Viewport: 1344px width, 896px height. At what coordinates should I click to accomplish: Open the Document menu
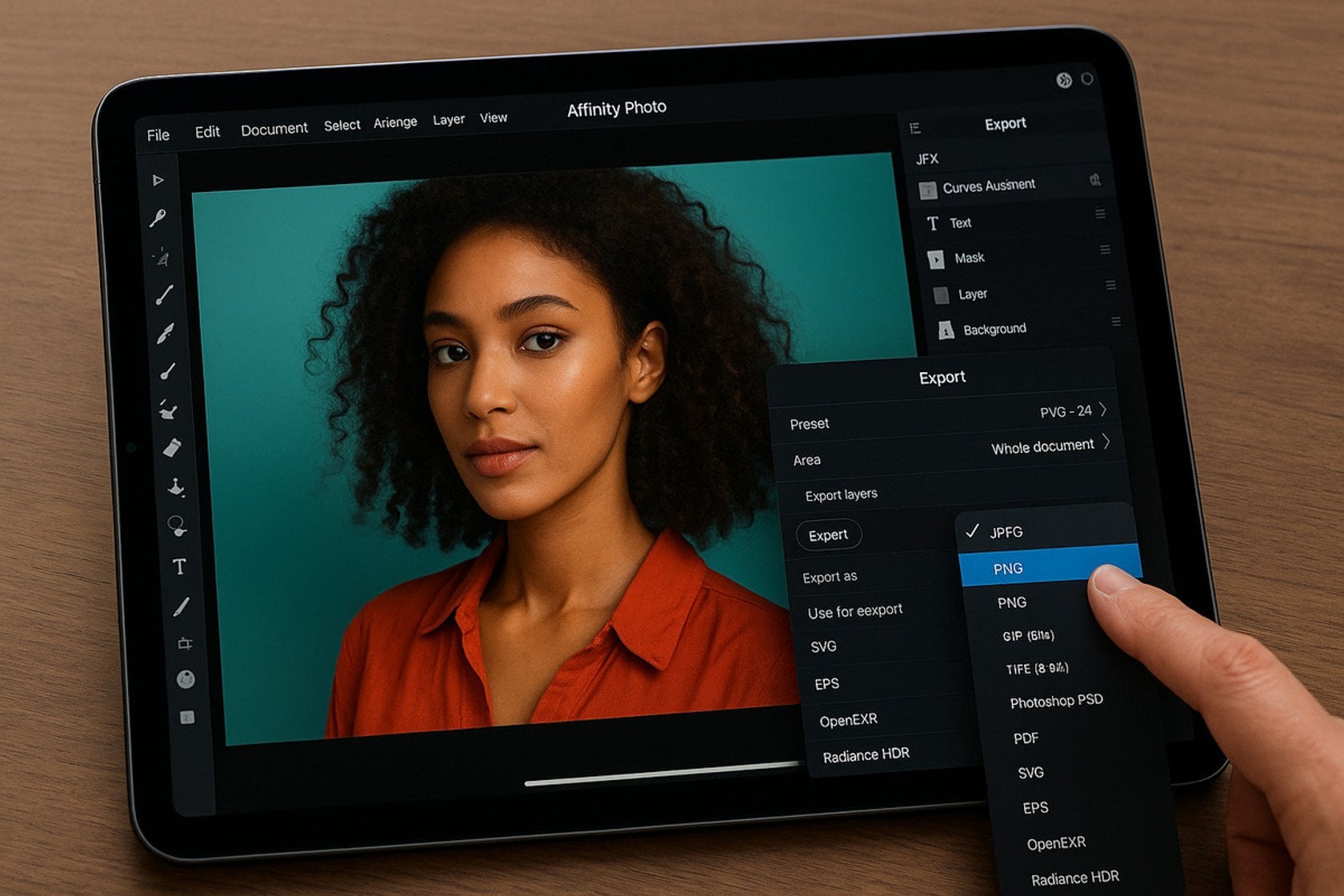pyautogui.click(x=274, y=127)
